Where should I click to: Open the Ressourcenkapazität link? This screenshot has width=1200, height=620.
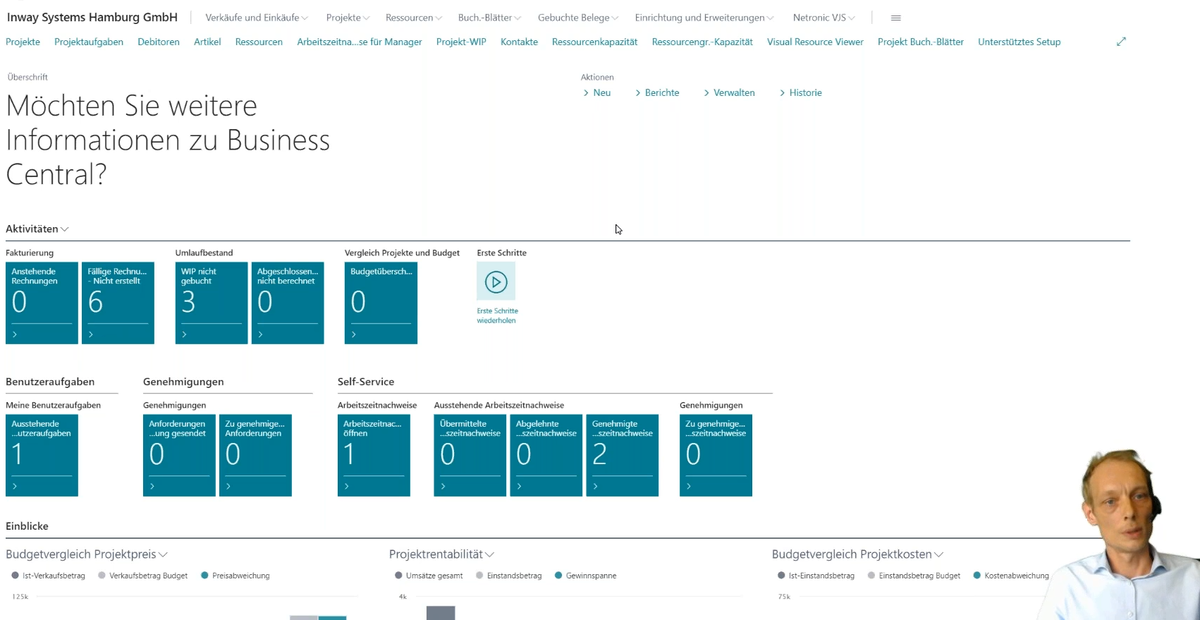pos(595,42)
